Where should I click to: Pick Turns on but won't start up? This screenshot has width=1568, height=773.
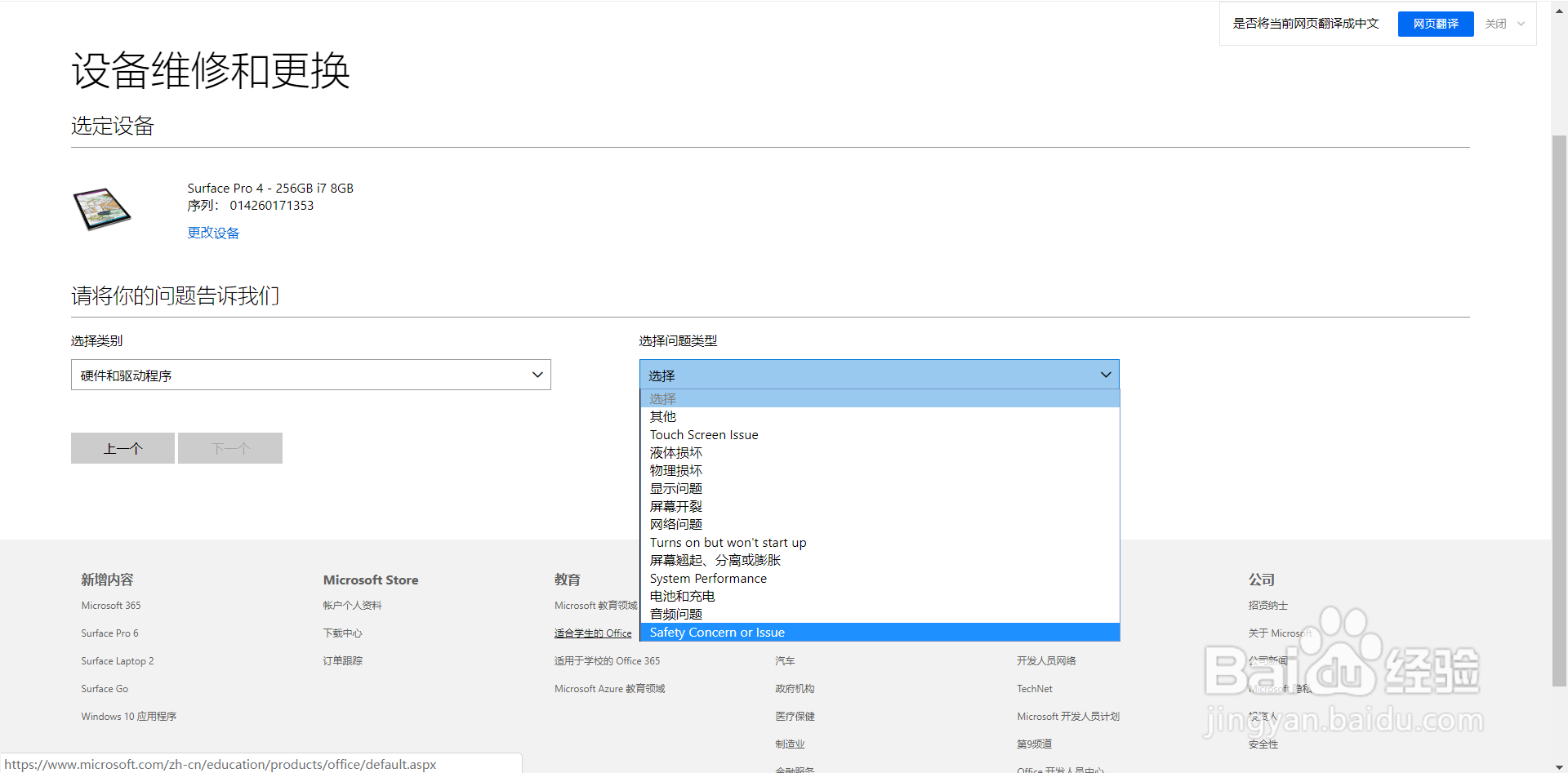coord(880,542)
